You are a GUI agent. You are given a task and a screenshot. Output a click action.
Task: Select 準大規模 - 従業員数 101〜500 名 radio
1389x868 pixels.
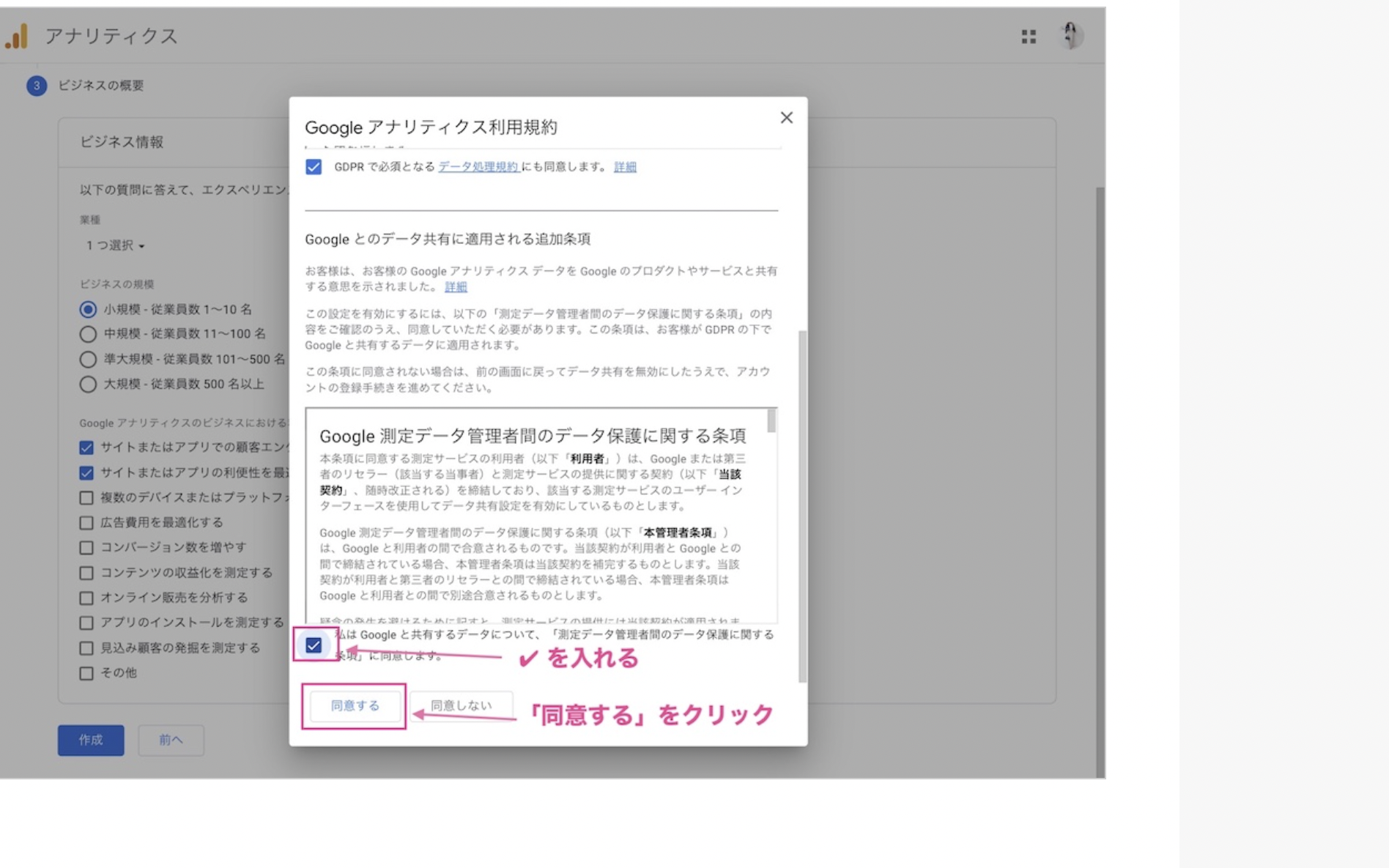(88, 360)
